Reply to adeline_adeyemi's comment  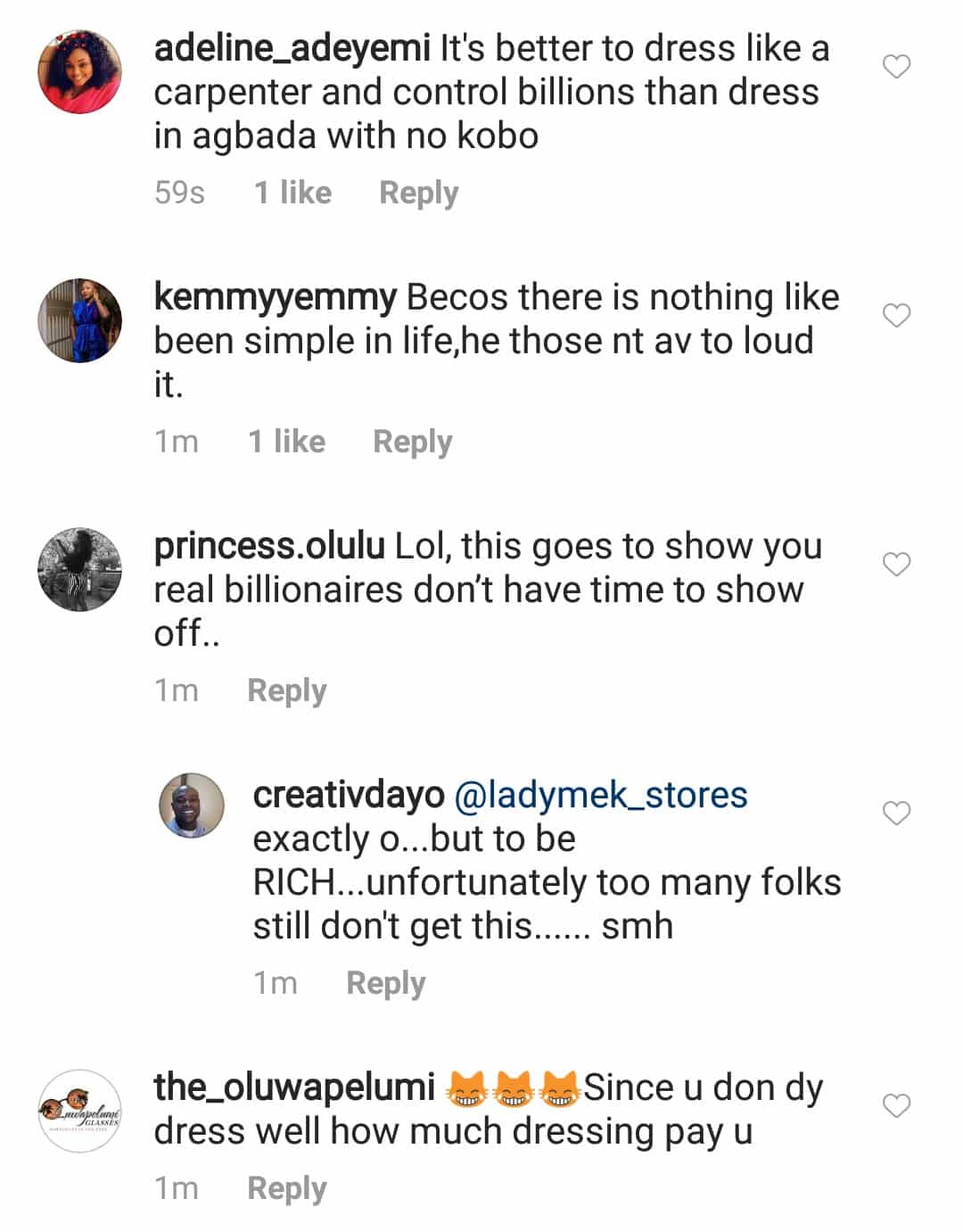tap(418, 193)
